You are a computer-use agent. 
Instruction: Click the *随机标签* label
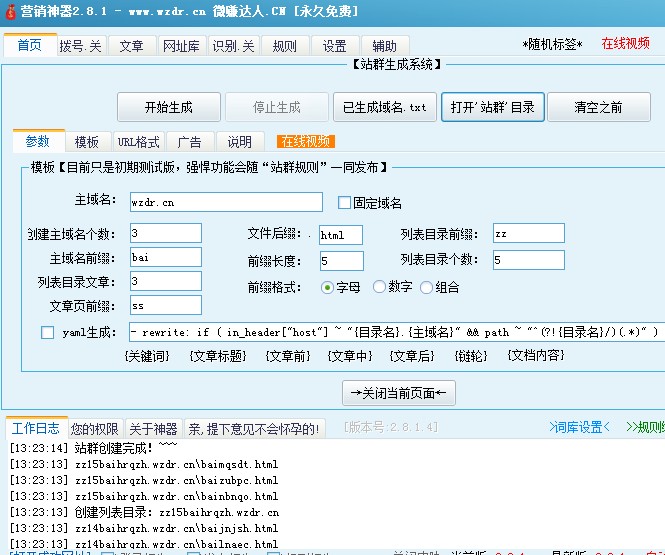552,44
